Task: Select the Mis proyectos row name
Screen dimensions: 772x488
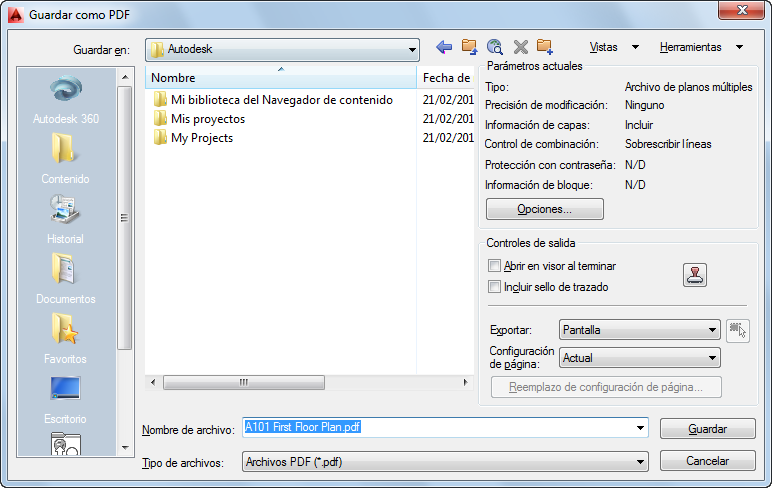Action: click(x=208, y=119)
